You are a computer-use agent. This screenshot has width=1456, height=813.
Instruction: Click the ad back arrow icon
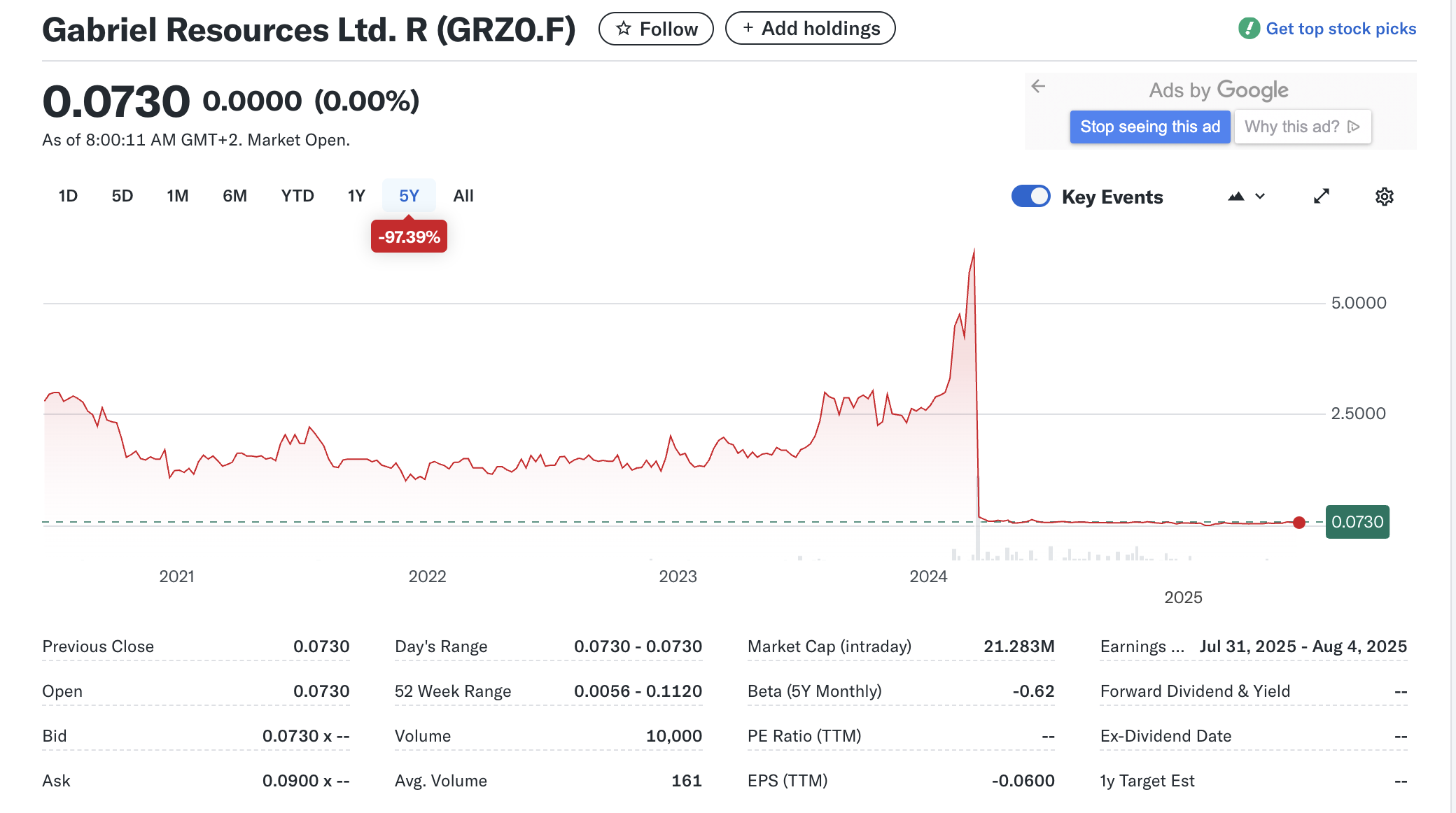pos(1038,86)
